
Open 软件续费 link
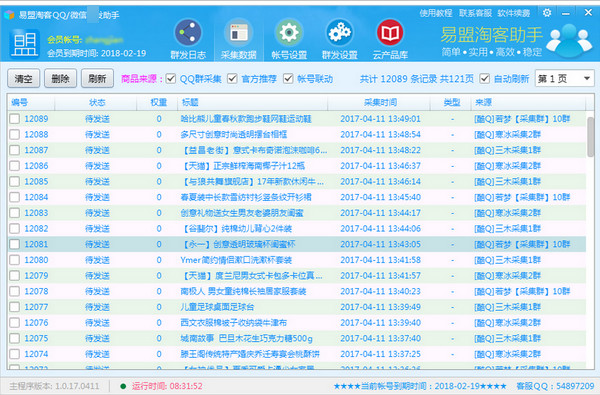pyautogui.click(x=514, y=13)
